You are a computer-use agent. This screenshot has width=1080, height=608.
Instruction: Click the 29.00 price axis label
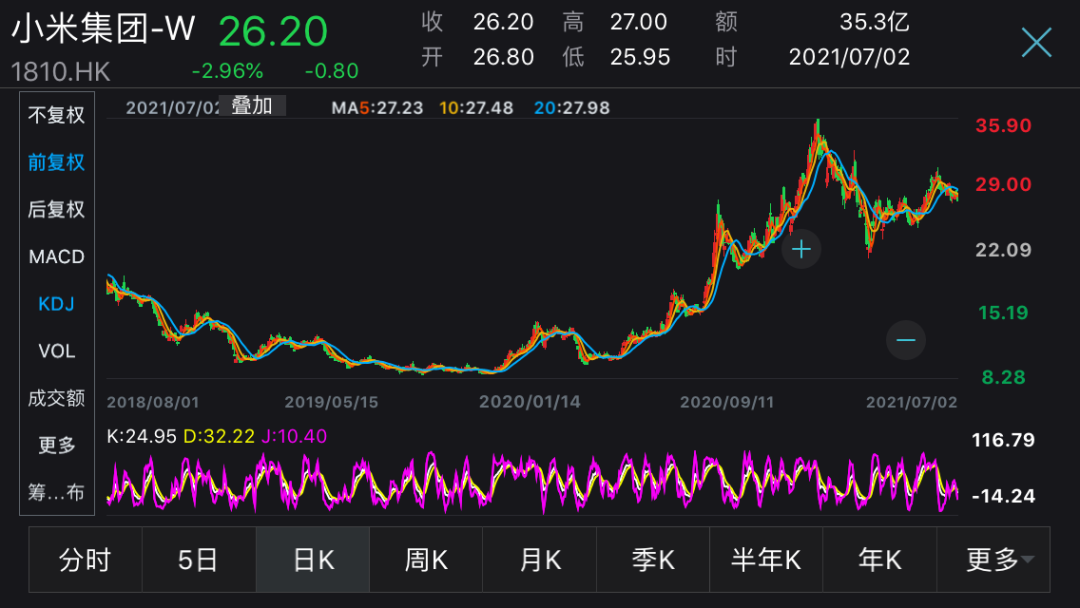click(x=1004, y=185)
